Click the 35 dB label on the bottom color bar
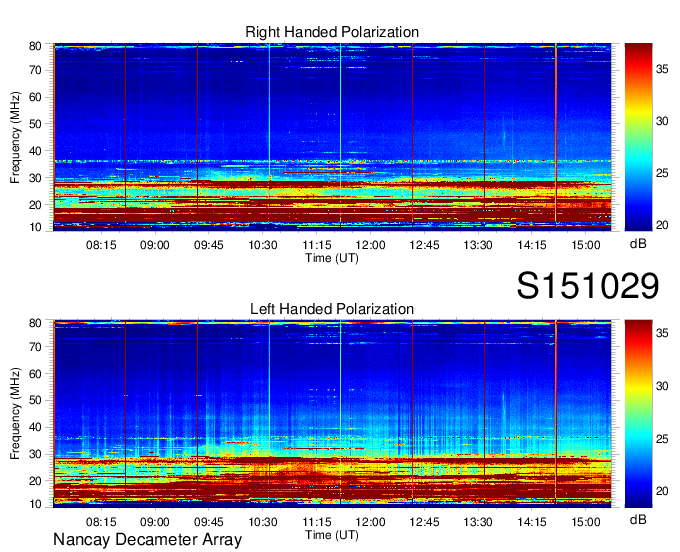The image size is (680, 552). (x=662, y=333)
